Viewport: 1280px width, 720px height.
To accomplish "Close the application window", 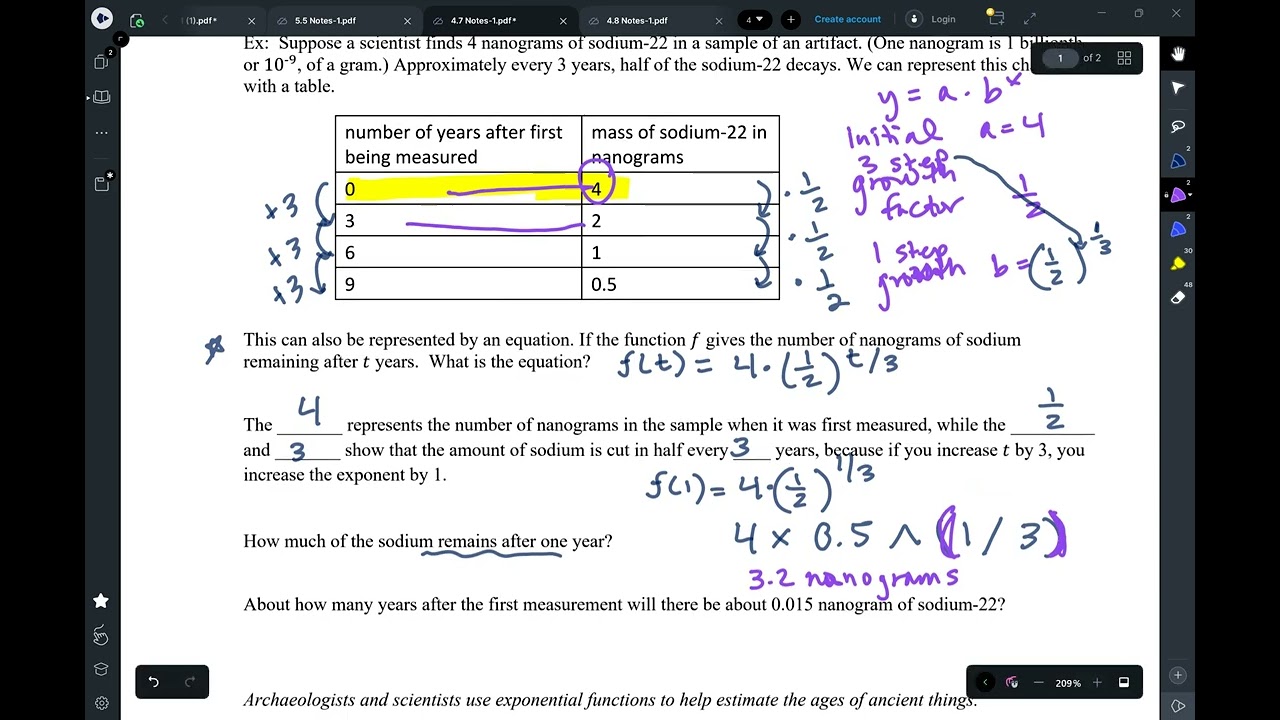I will (1177, 13).
